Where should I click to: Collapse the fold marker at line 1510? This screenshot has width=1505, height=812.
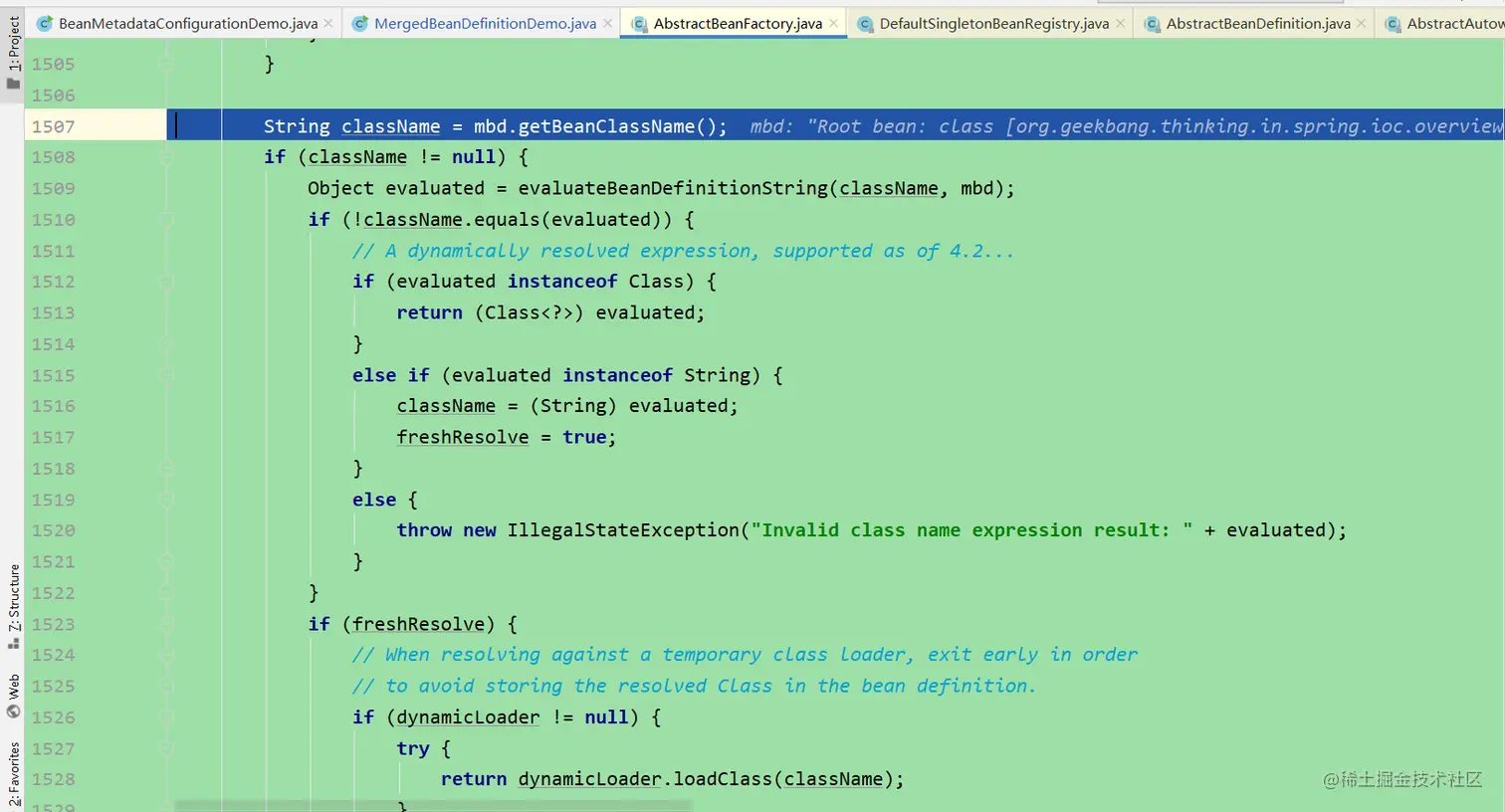pyautogui.click(x=166, y=220)
